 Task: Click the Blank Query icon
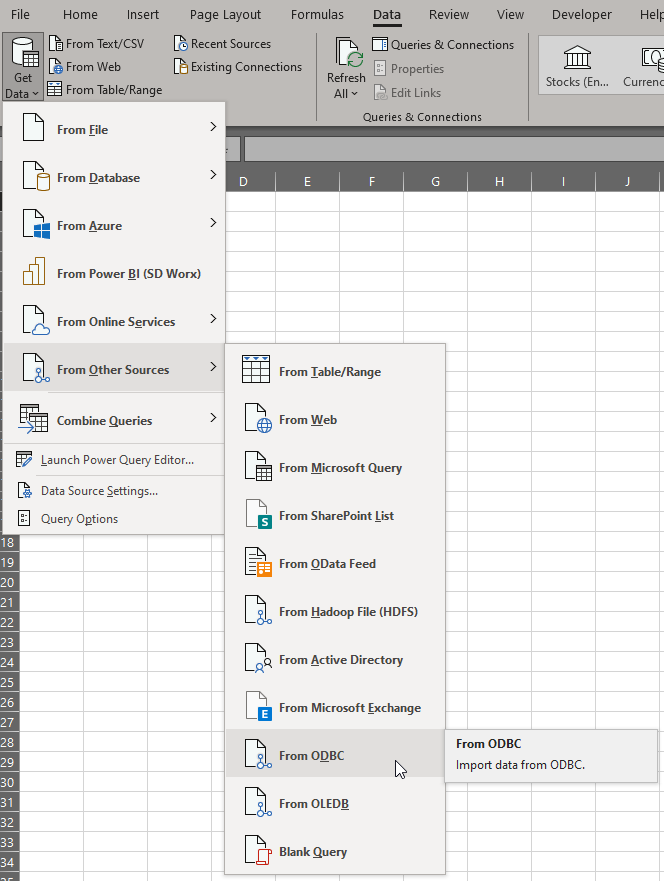pyautogui.click(x=258, y=850)
